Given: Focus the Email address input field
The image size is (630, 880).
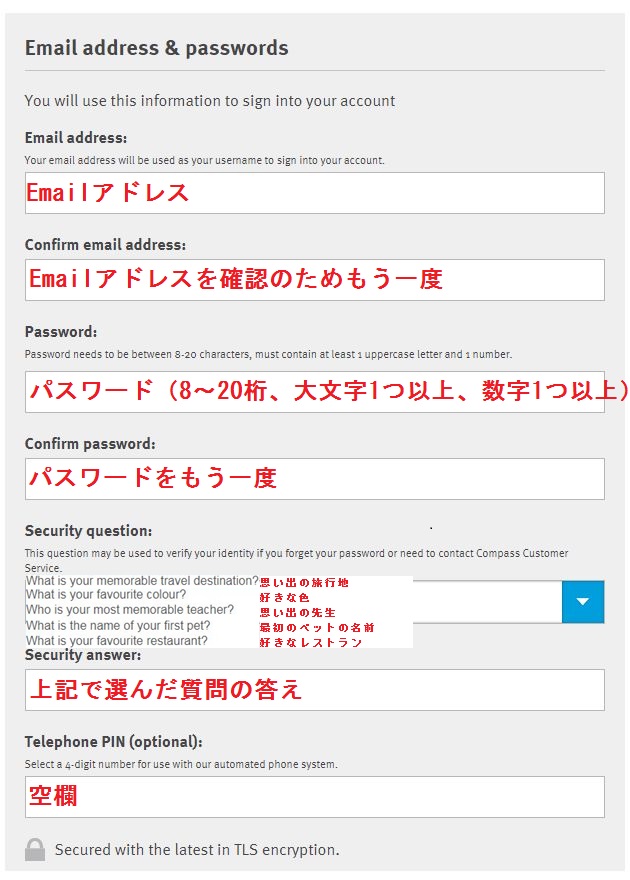Looking at the screenshot, I should pos(314,193).
